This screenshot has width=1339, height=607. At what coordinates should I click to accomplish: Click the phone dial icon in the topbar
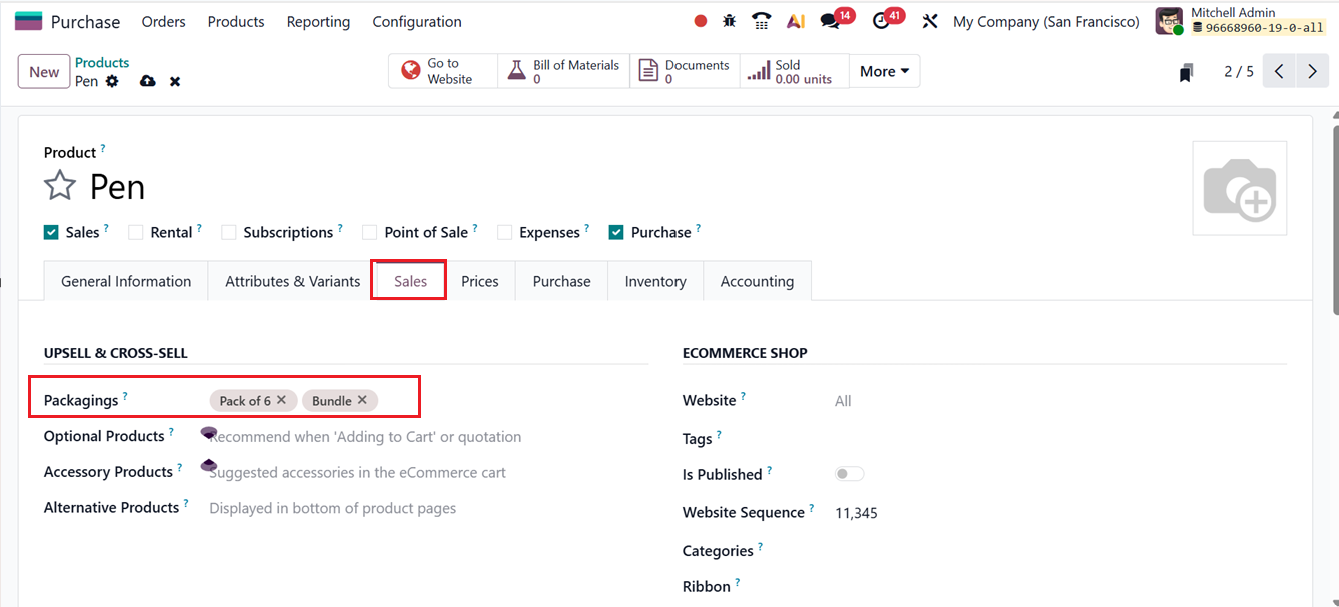click(x=761, y=19)
